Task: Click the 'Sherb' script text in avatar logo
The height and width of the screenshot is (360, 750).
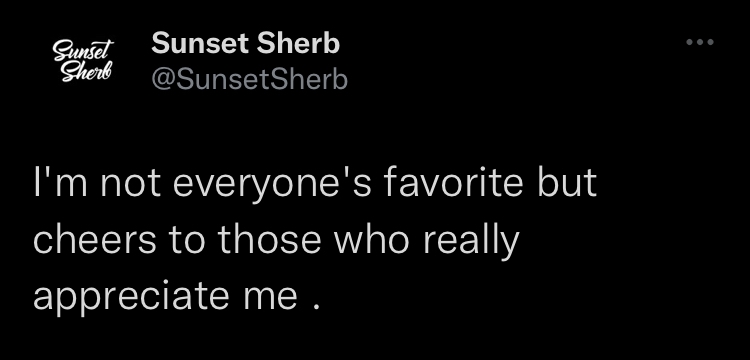Action: tap(86, 72)
